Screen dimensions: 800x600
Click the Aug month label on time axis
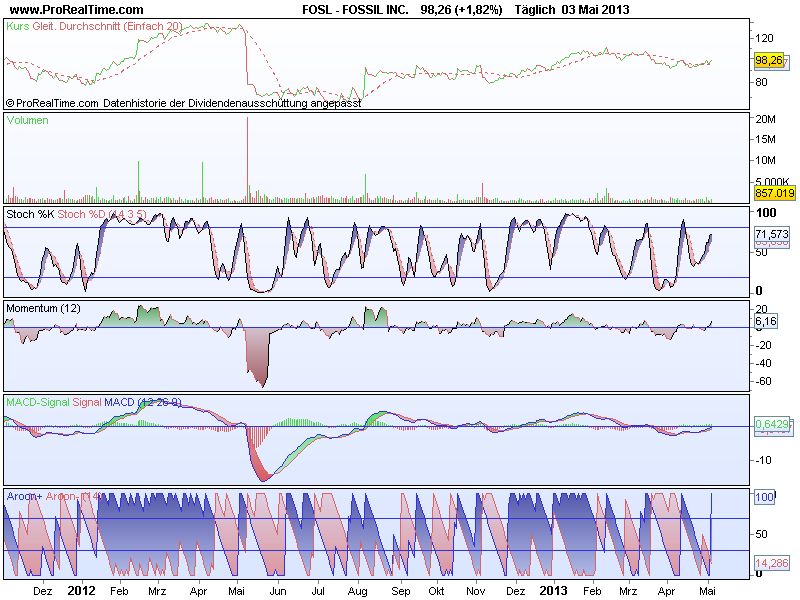357,591
